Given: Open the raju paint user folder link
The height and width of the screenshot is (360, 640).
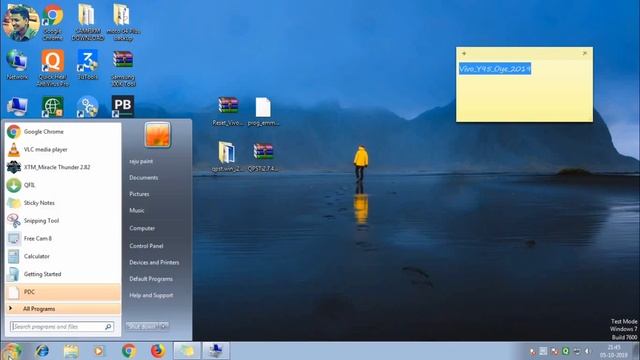Looking at the screenshot, I should coord(141,161).
